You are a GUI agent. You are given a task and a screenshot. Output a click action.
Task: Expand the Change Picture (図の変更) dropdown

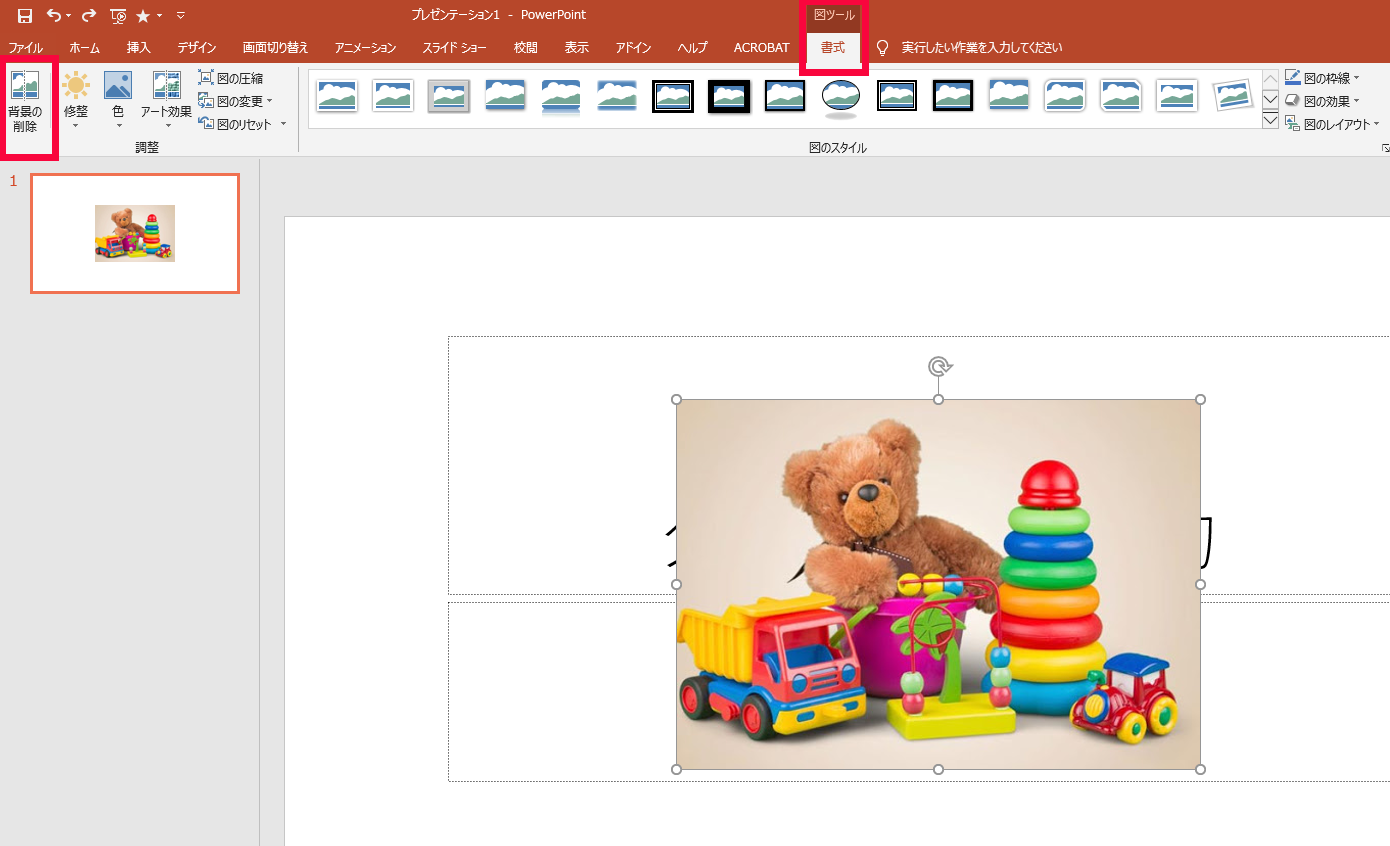[x=269, y=101]
